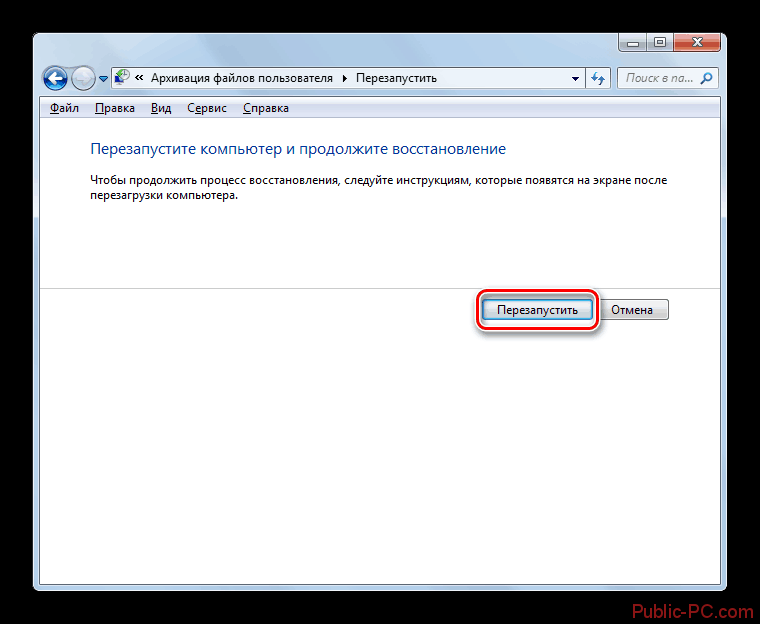Maximize the window
760x624 pixels.
point(660,42)
